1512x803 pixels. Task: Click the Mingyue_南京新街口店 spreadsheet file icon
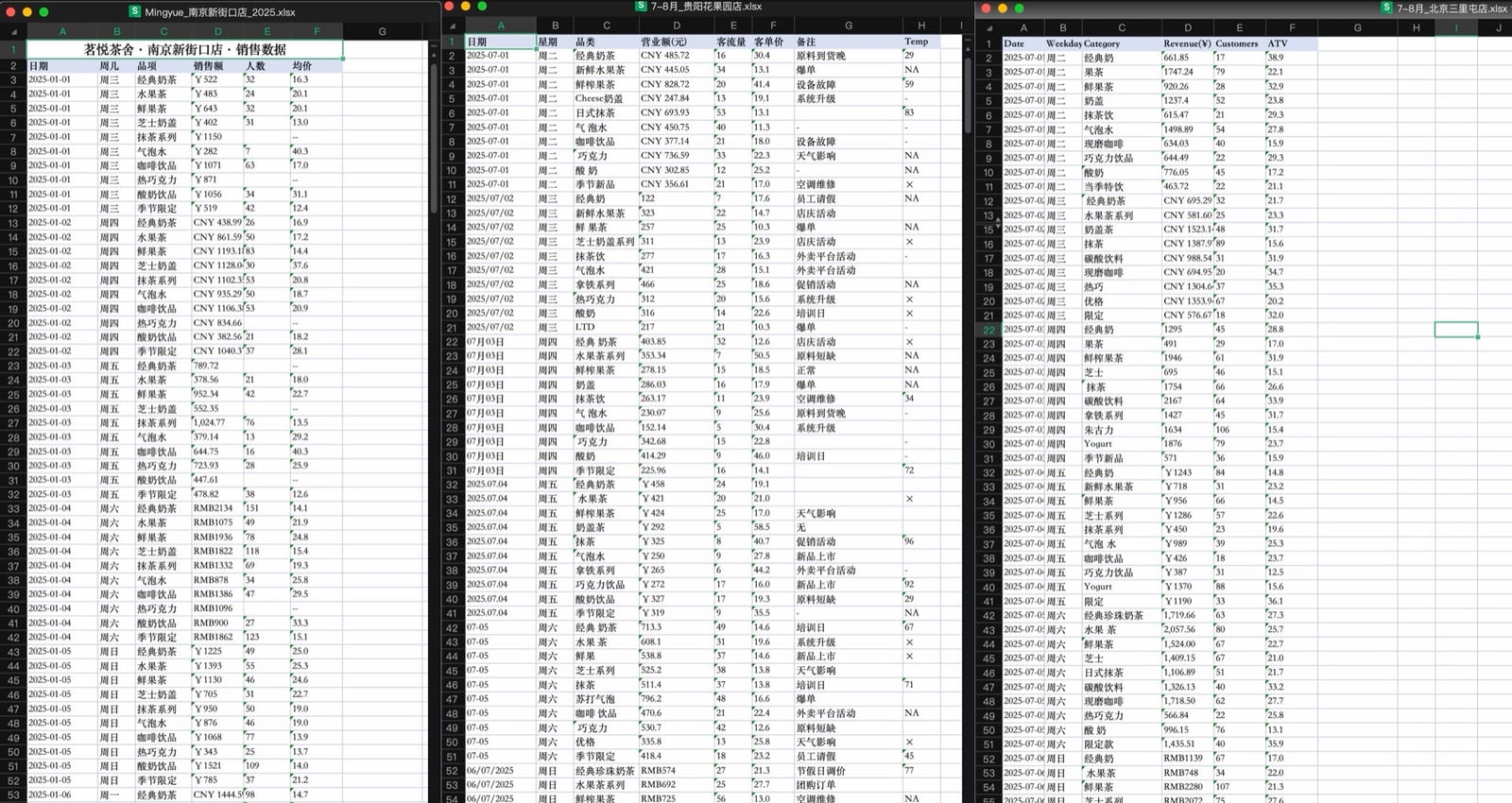tap(135, 12)
